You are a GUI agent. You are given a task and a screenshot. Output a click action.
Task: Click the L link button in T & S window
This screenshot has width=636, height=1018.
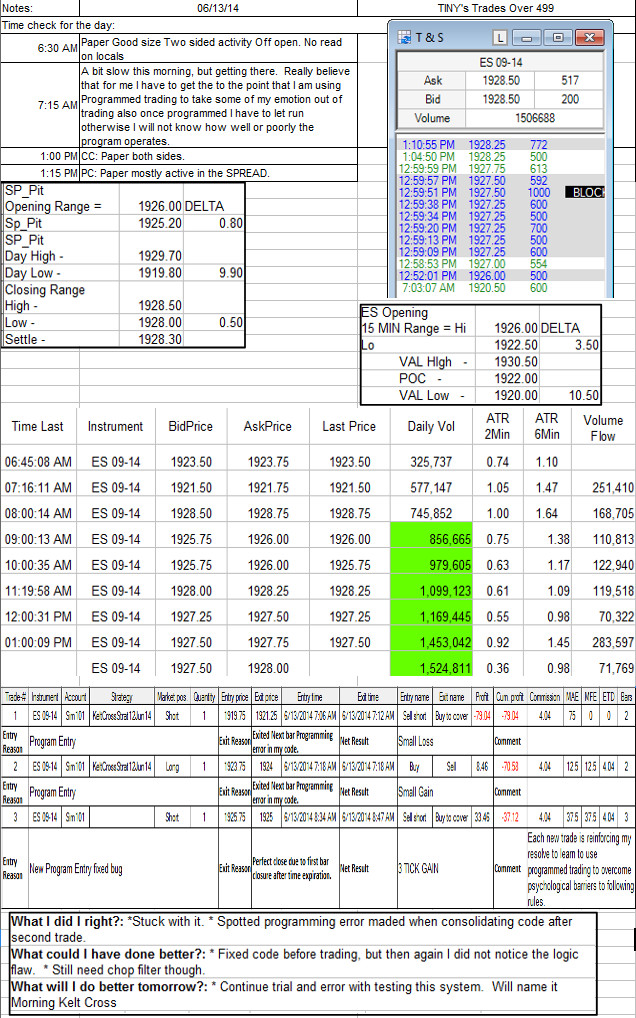pyautogui.click(x=499, y=38)
